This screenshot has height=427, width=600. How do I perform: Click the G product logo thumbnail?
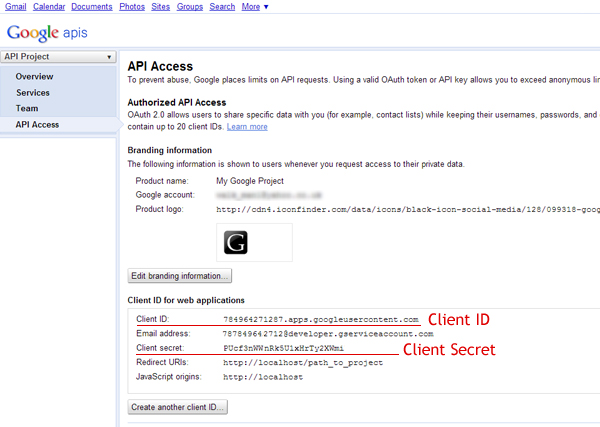pyautogui.click(x=236, y=243)
